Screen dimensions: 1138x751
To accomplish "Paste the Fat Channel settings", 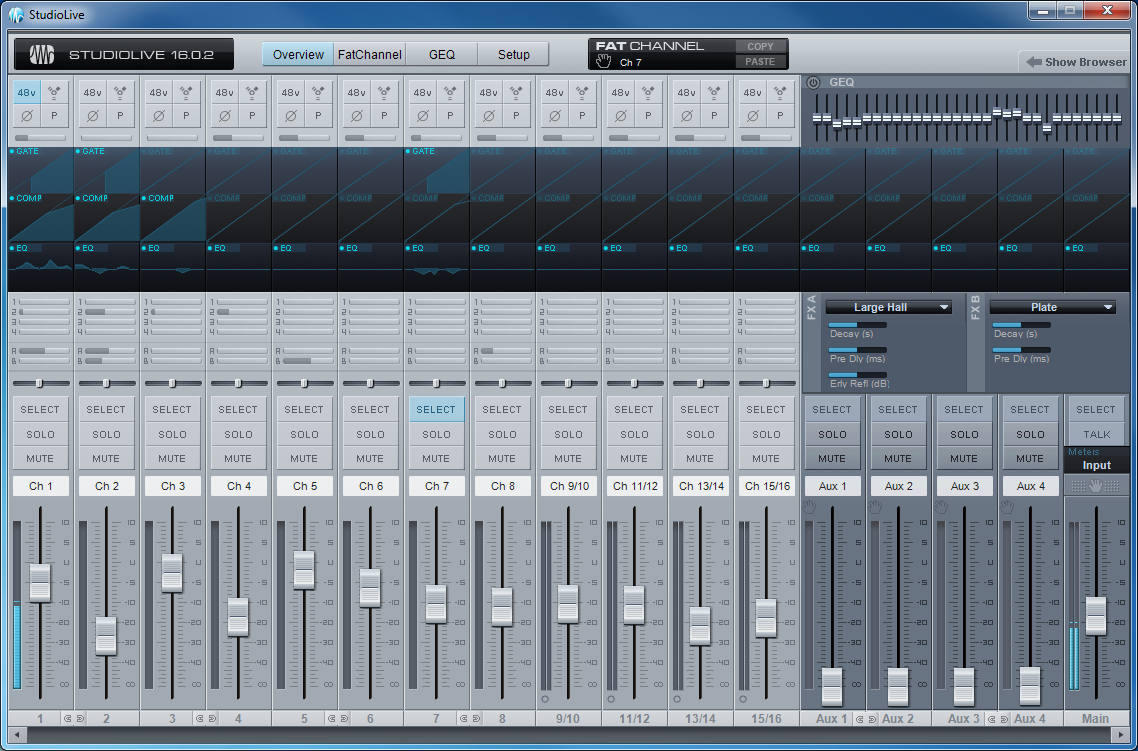I will pyautogui.click(x=761, y=62).
